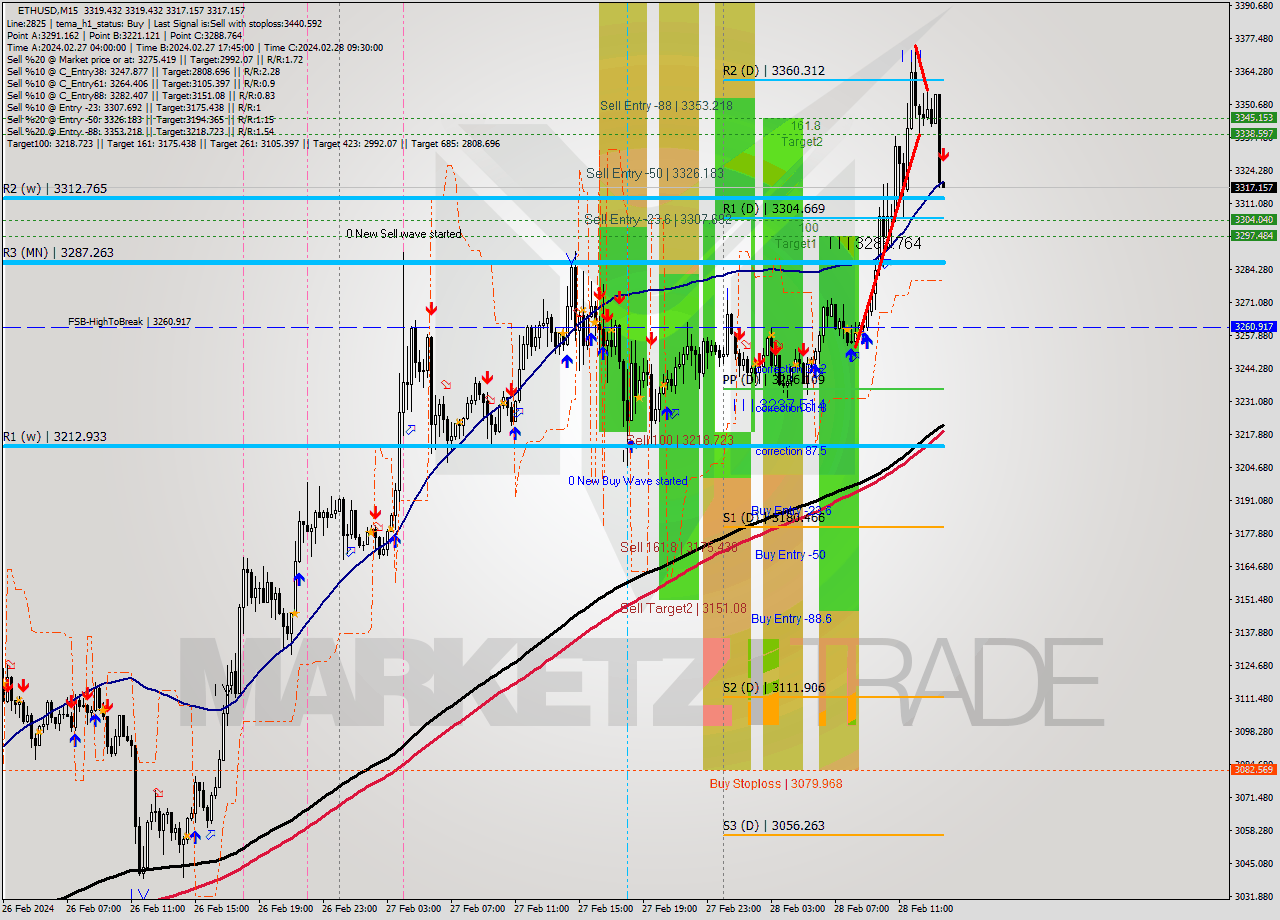Click the correction 87.5 label

[x=791, y=451]
